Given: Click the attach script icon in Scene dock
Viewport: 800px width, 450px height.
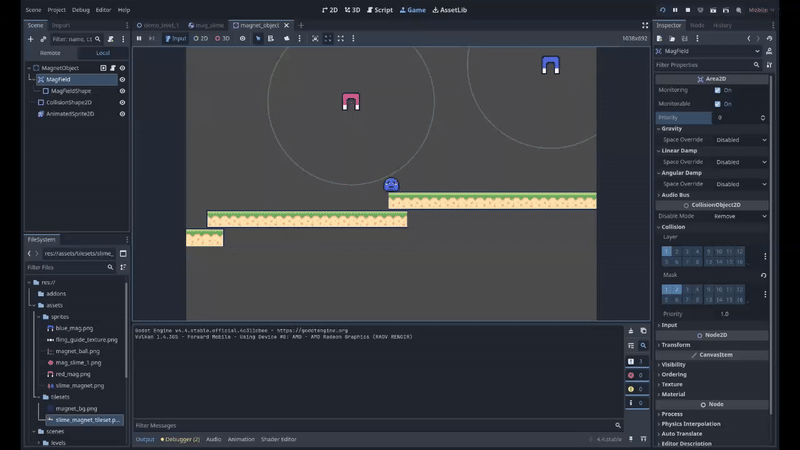Looking at the screenshot, I should click(x=111, y=39).
